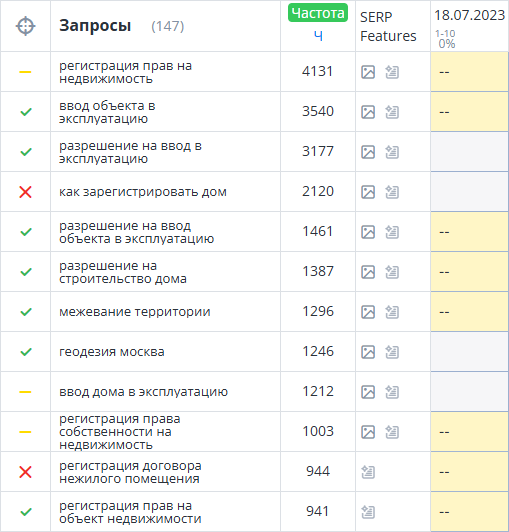
Task: Select query геодезия москва
Action: [112, 352]
